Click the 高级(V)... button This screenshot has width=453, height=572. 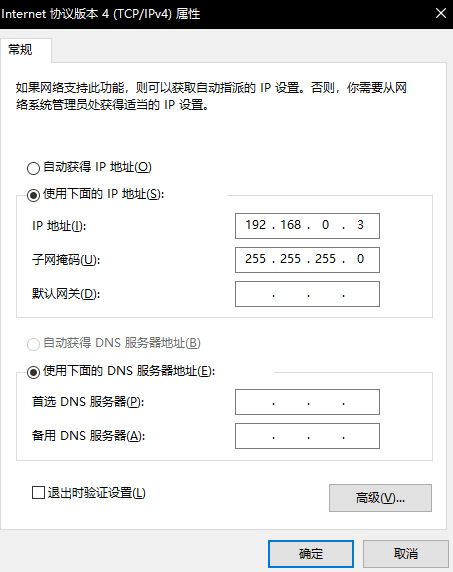click(380, 498)
